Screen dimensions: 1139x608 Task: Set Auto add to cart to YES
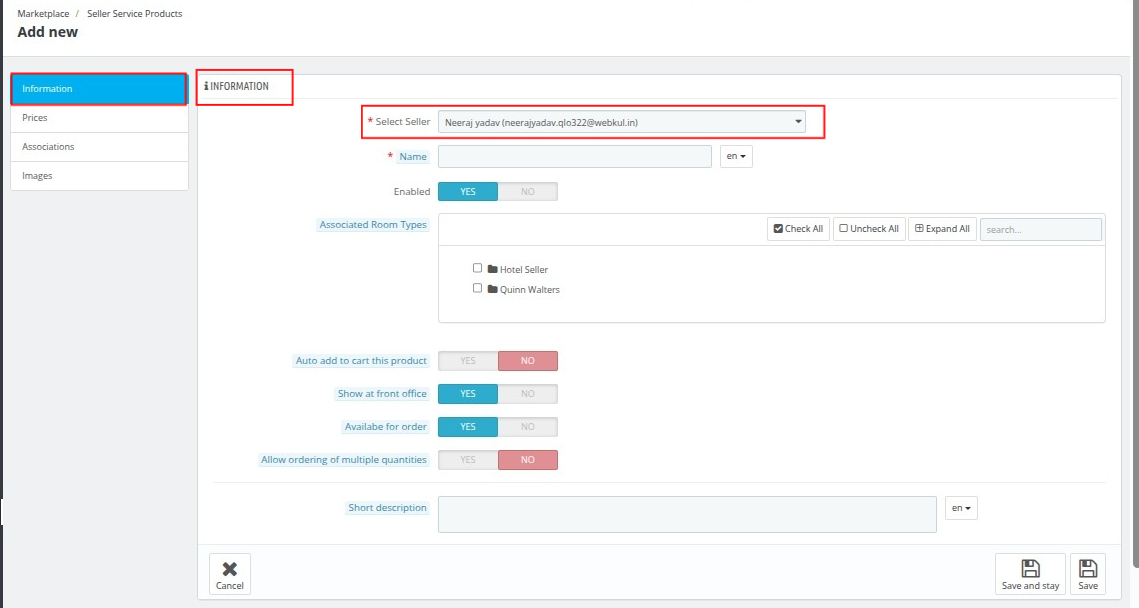(x=468, y=361)
